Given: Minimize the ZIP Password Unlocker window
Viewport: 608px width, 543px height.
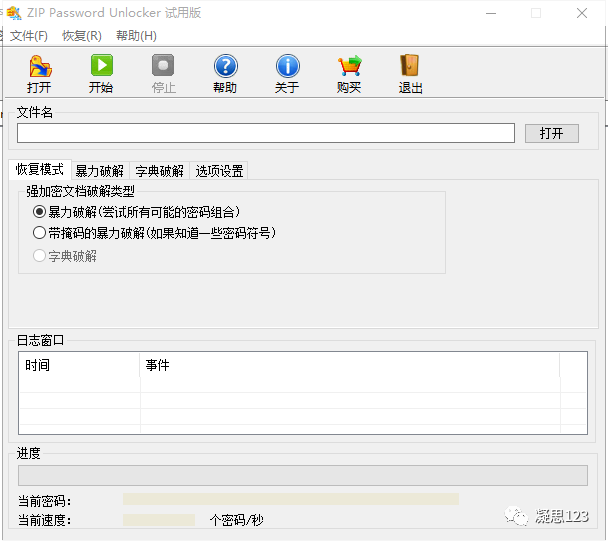Looking at the screenshot, I should 491,13.
